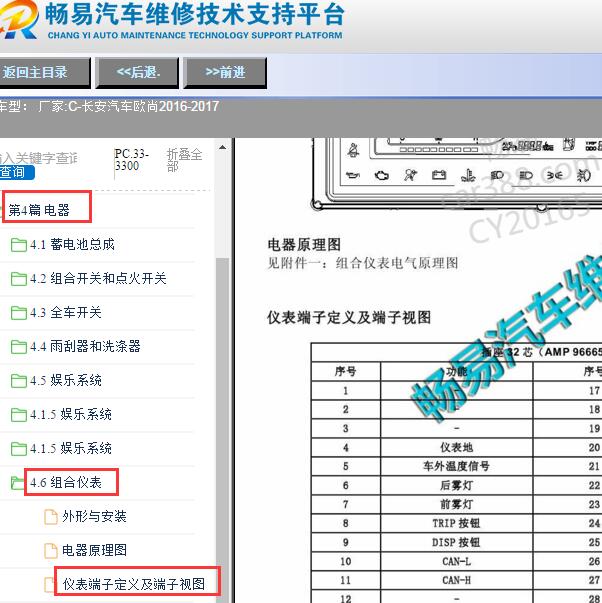Open the 外形与安装 page
Image resolution: width=602 pixels, height=603 pixels.
[x=94, y=516]
